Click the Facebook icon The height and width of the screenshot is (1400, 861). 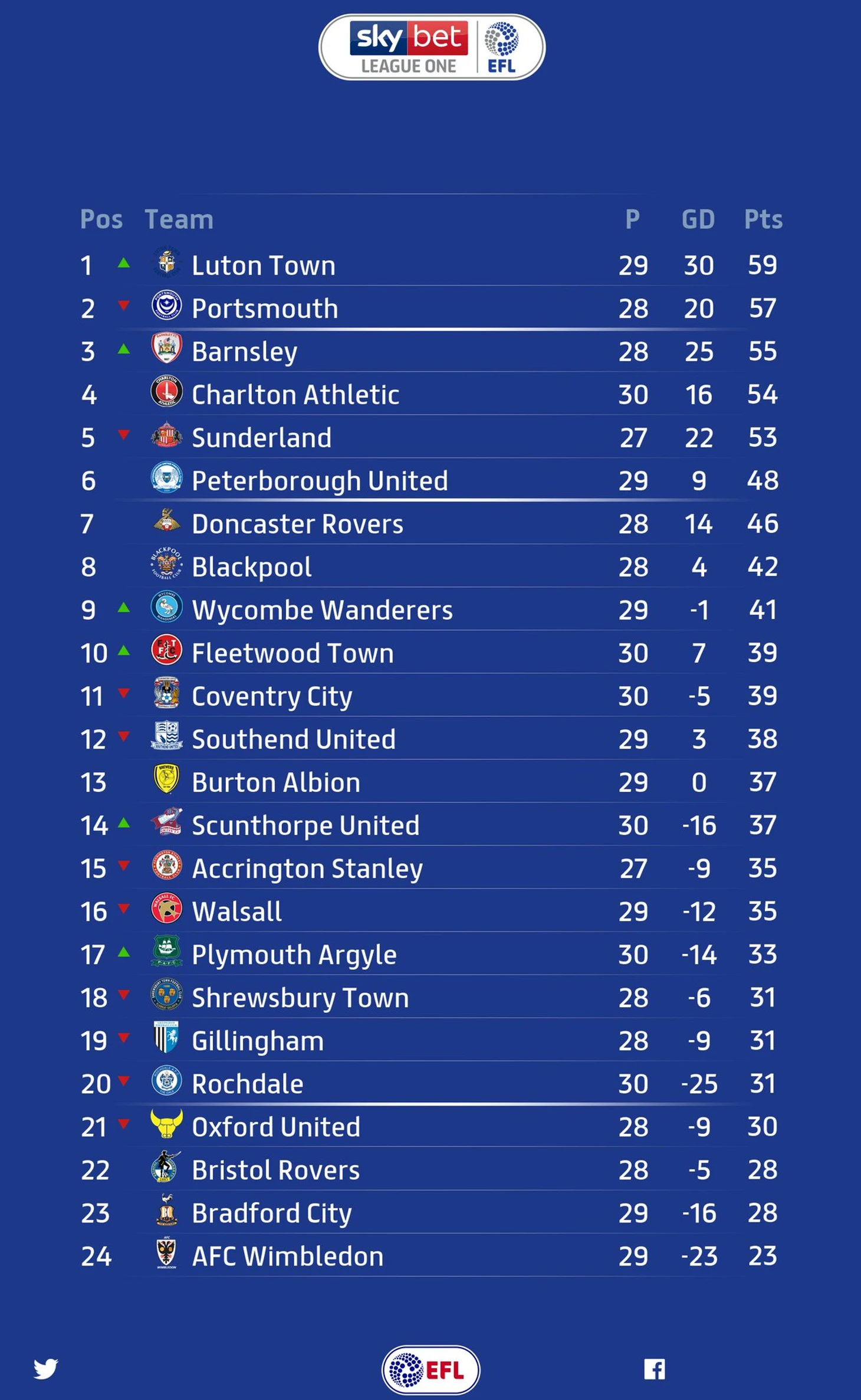(655, 1369)
